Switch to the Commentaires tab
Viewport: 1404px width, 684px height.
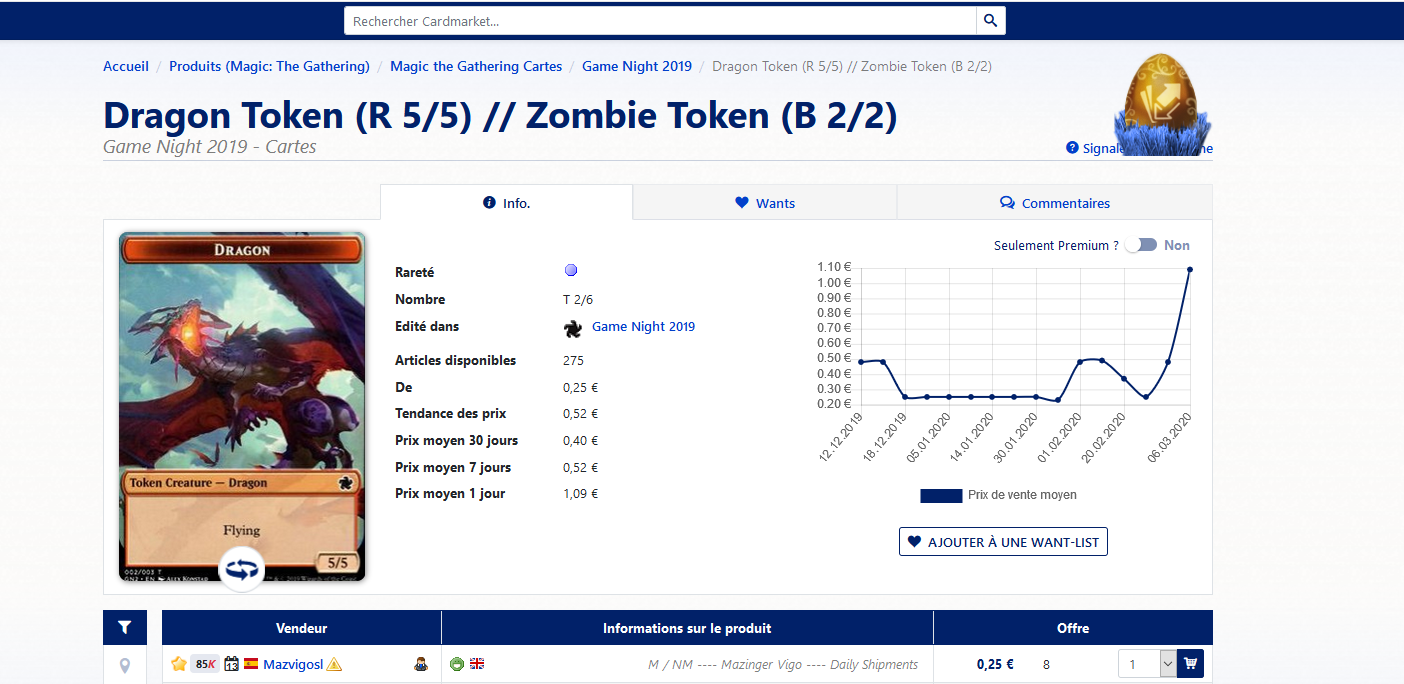click(1055, 203)
